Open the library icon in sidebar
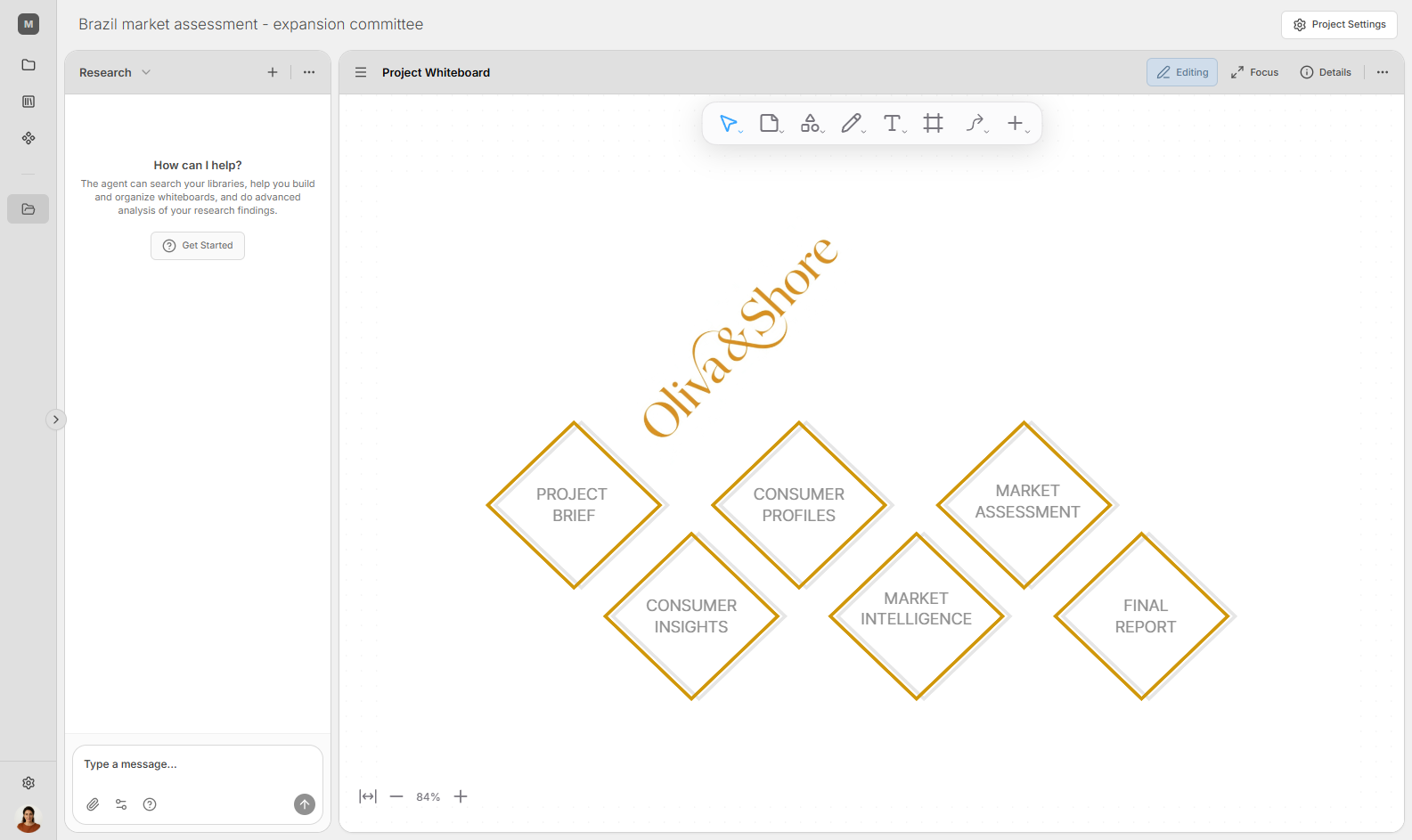Screen dimensions: 1412x840 [x=29, y=102]
